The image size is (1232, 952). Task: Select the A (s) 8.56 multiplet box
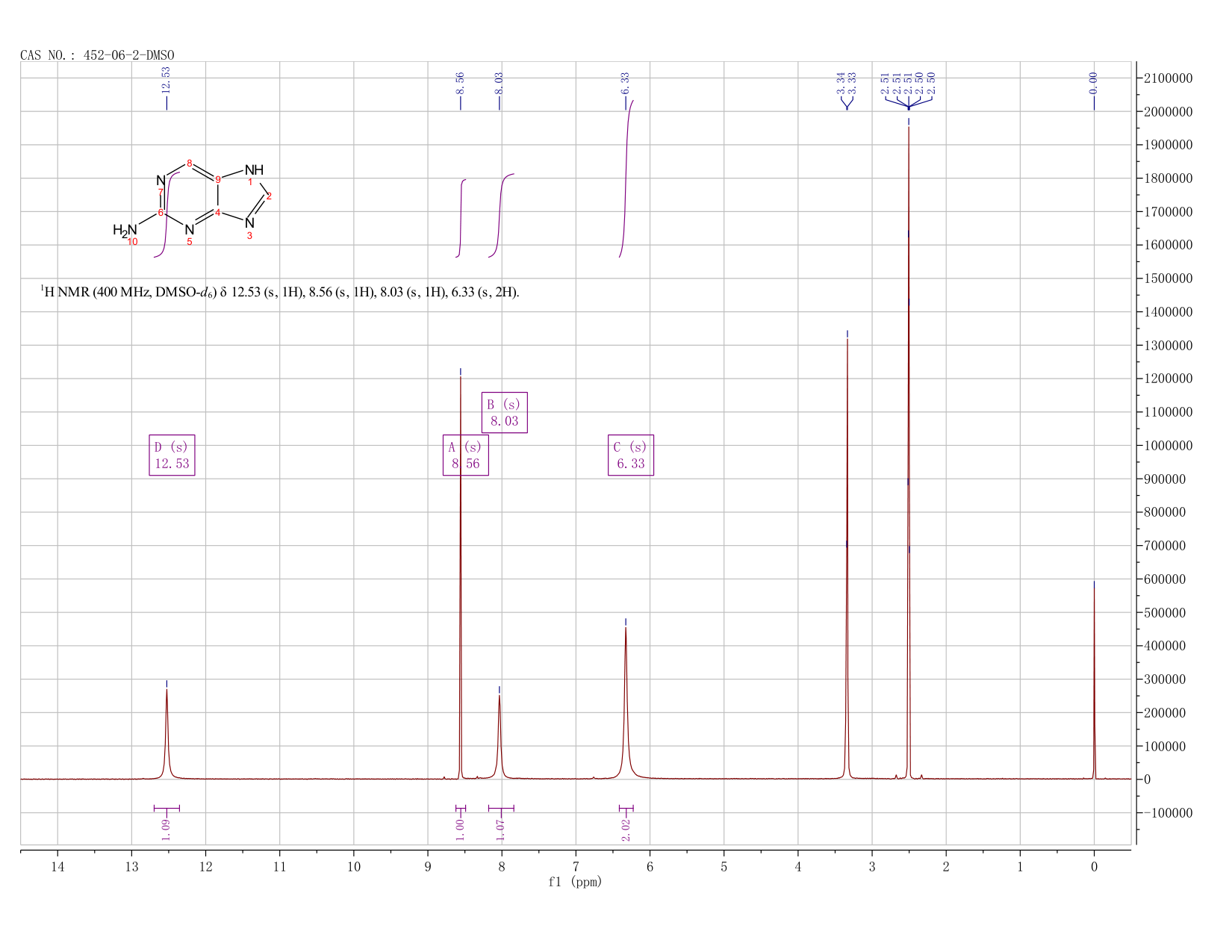[466, 455]
